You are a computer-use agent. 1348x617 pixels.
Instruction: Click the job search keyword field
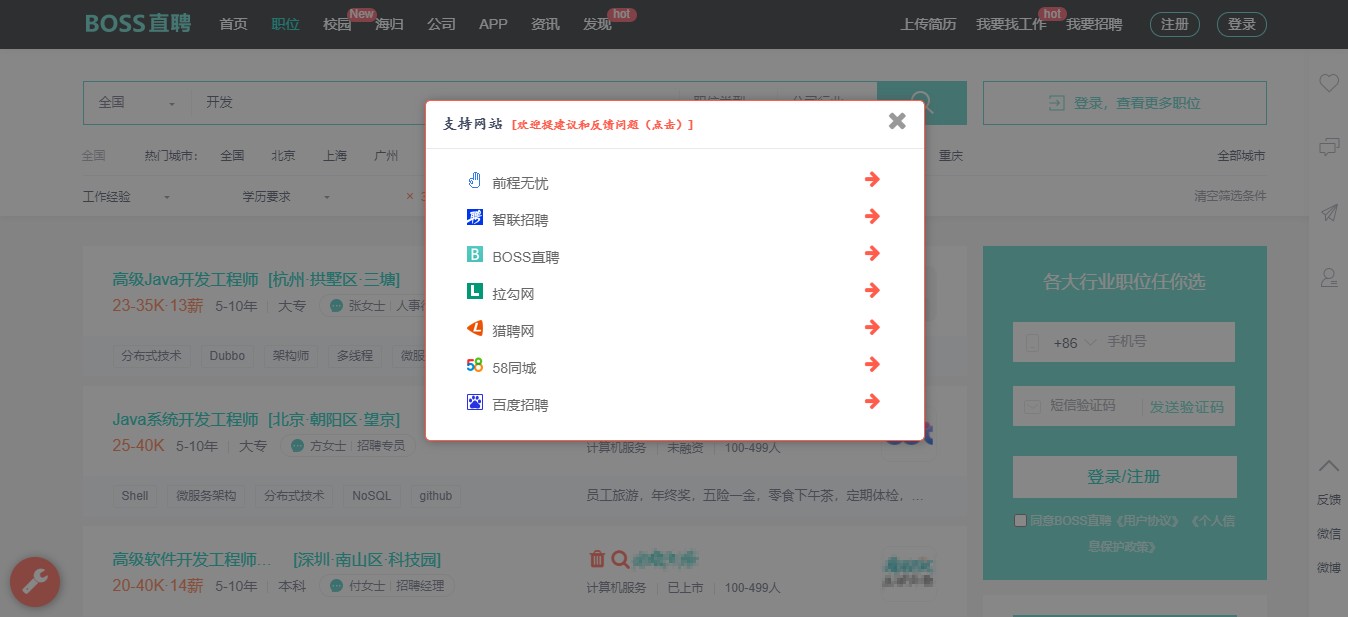click(435, 103)
